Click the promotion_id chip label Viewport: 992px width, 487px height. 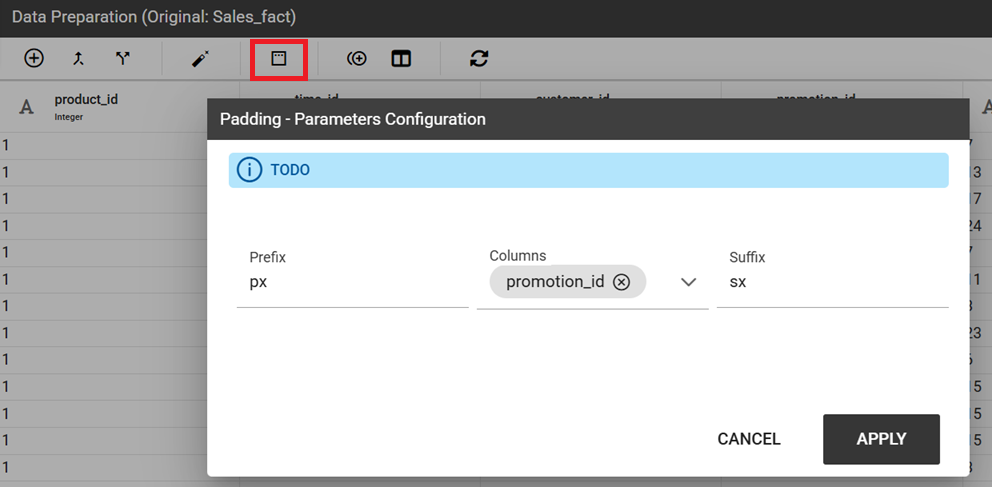click(x=555, y=282)
